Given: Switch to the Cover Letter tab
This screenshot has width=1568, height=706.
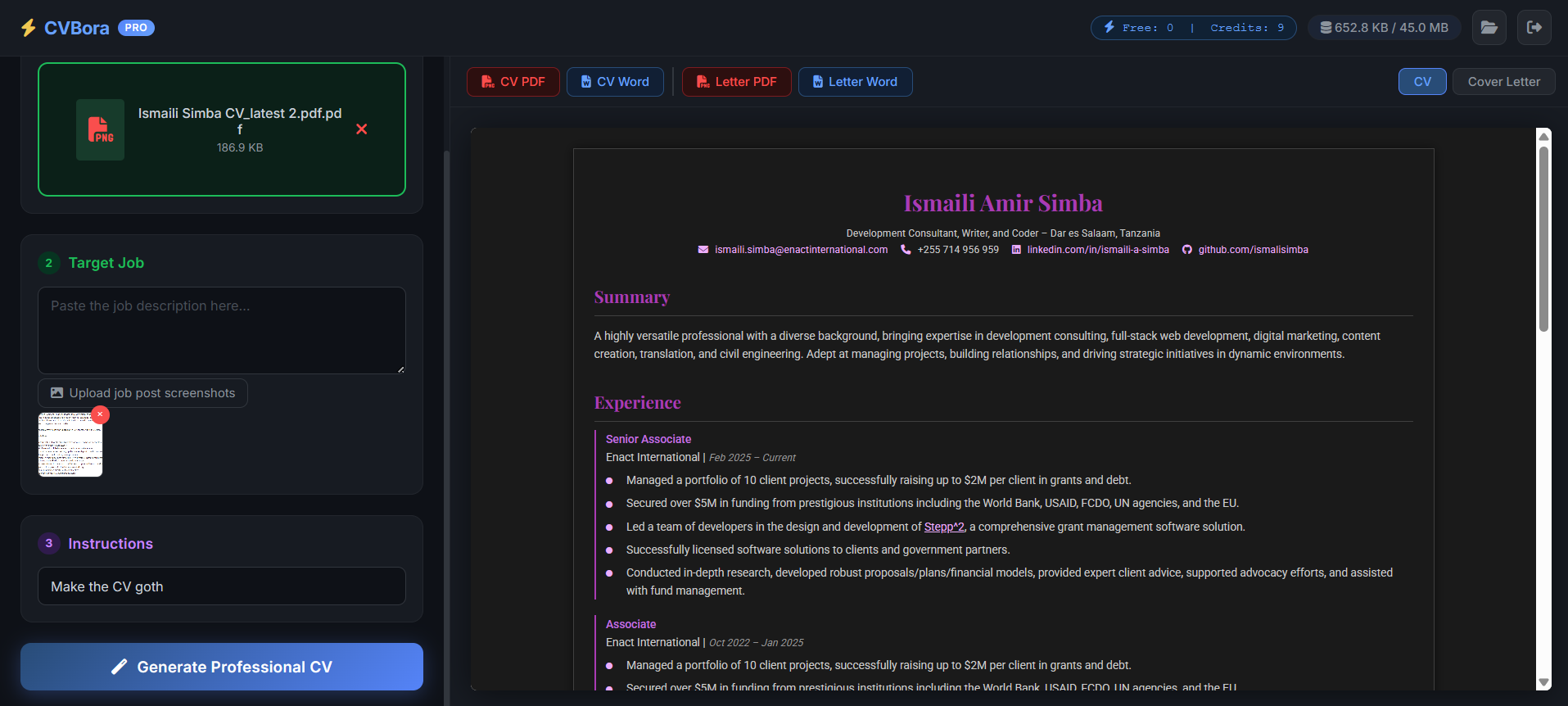Looking at the screenshot, I should [1503, 82].
